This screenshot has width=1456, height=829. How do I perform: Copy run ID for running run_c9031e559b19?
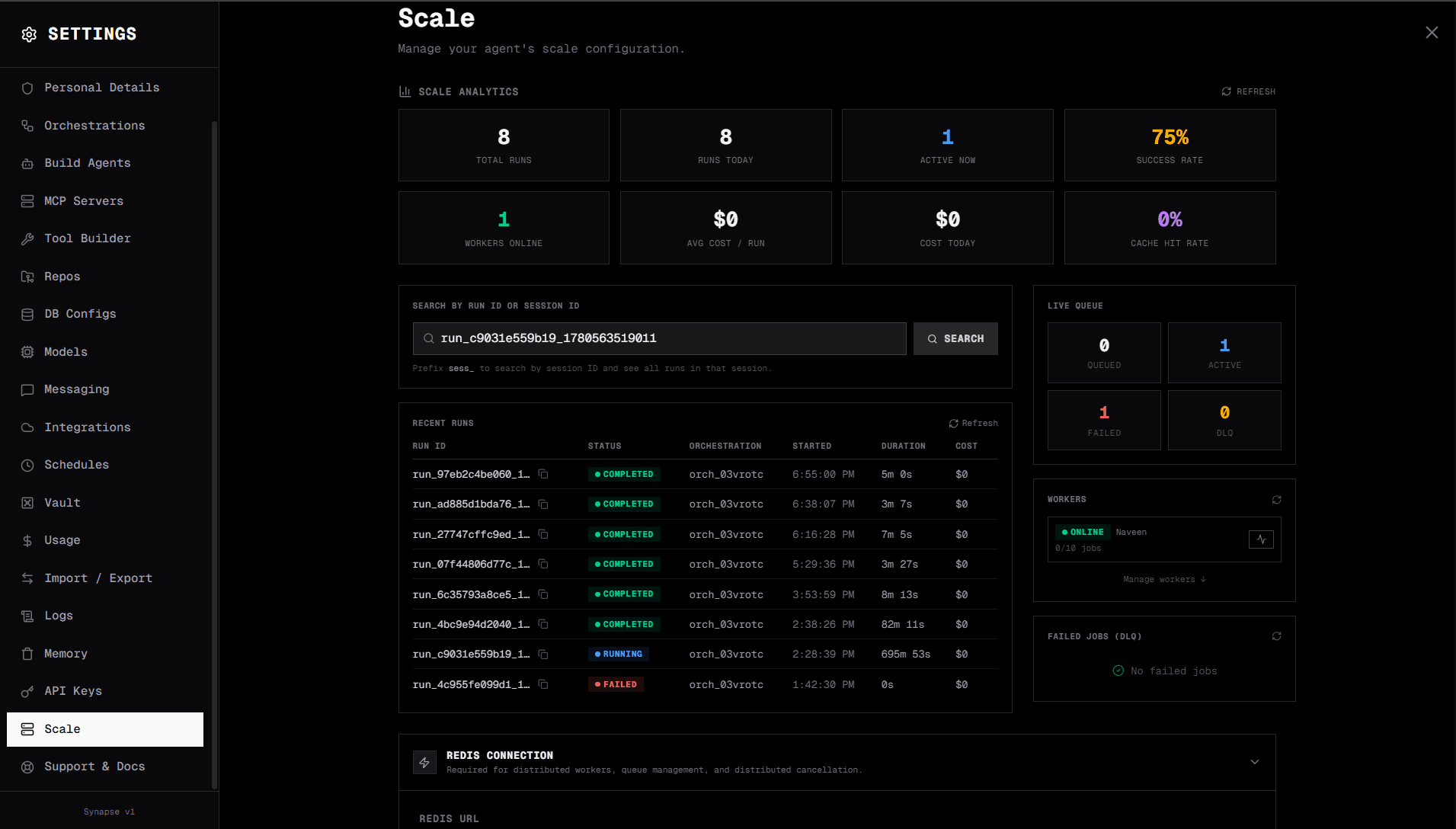(x=543, y=655)
